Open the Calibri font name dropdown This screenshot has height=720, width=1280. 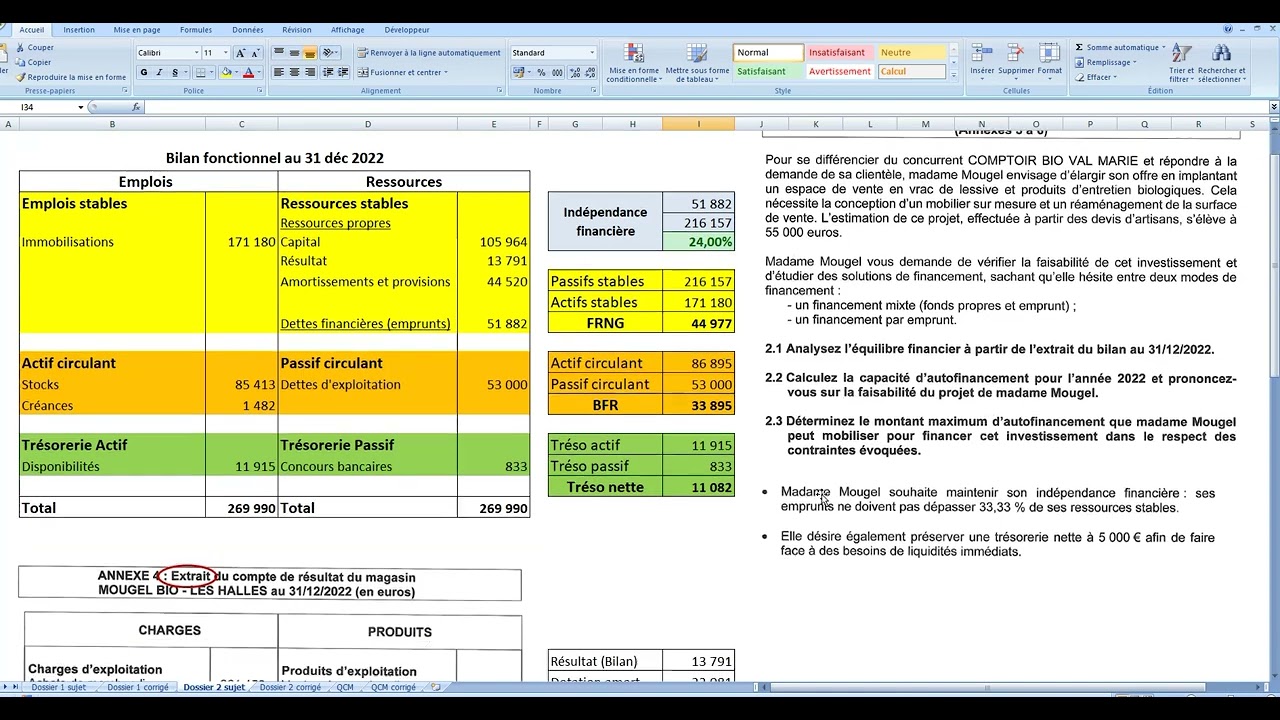point(196,53)
